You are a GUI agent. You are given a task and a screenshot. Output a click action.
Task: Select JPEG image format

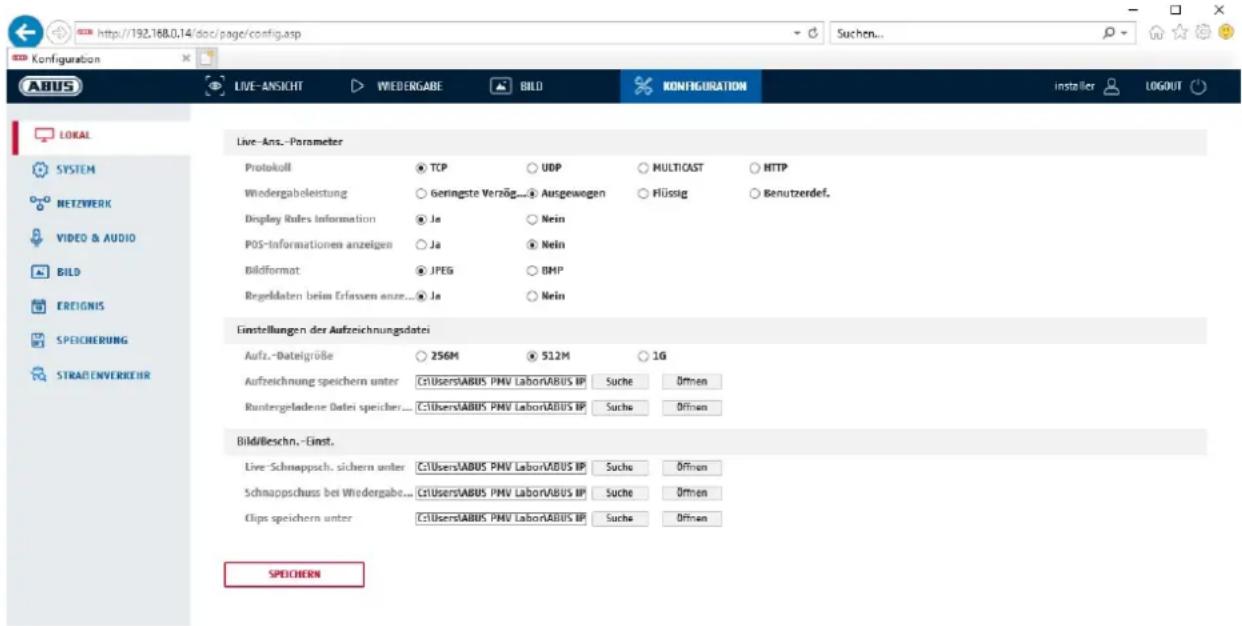(421, 270)
